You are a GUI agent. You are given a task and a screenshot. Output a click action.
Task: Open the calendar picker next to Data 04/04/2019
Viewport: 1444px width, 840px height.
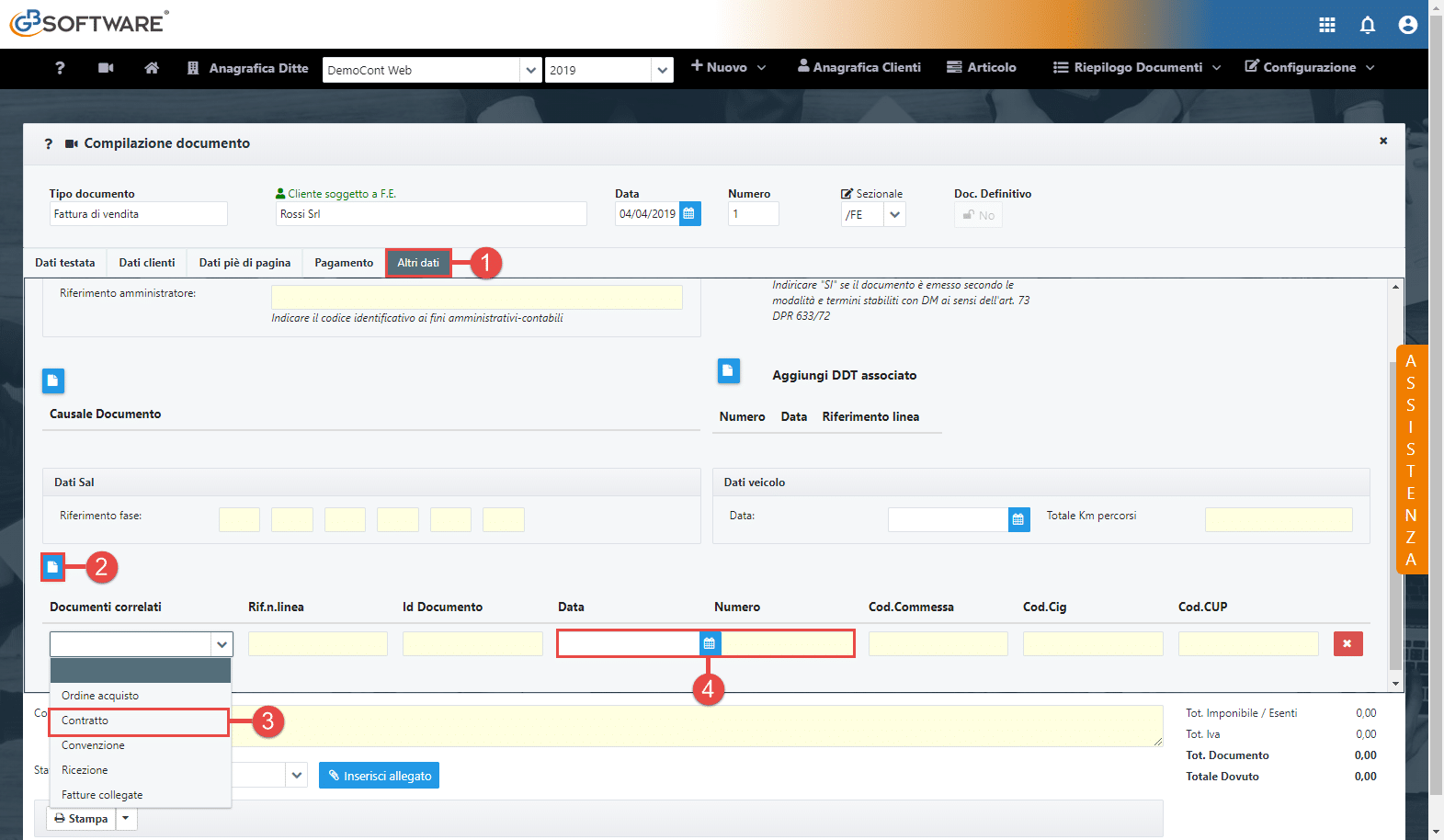[x=689, y=214]
